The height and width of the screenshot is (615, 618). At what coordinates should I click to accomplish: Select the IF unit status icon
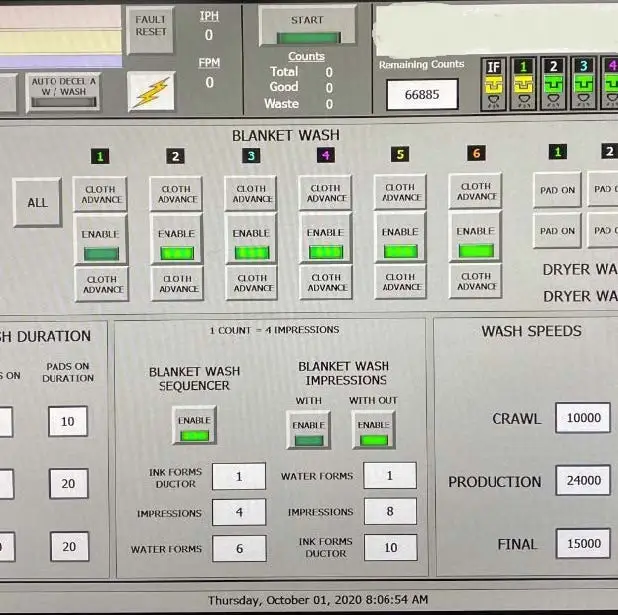coord(492,87)
